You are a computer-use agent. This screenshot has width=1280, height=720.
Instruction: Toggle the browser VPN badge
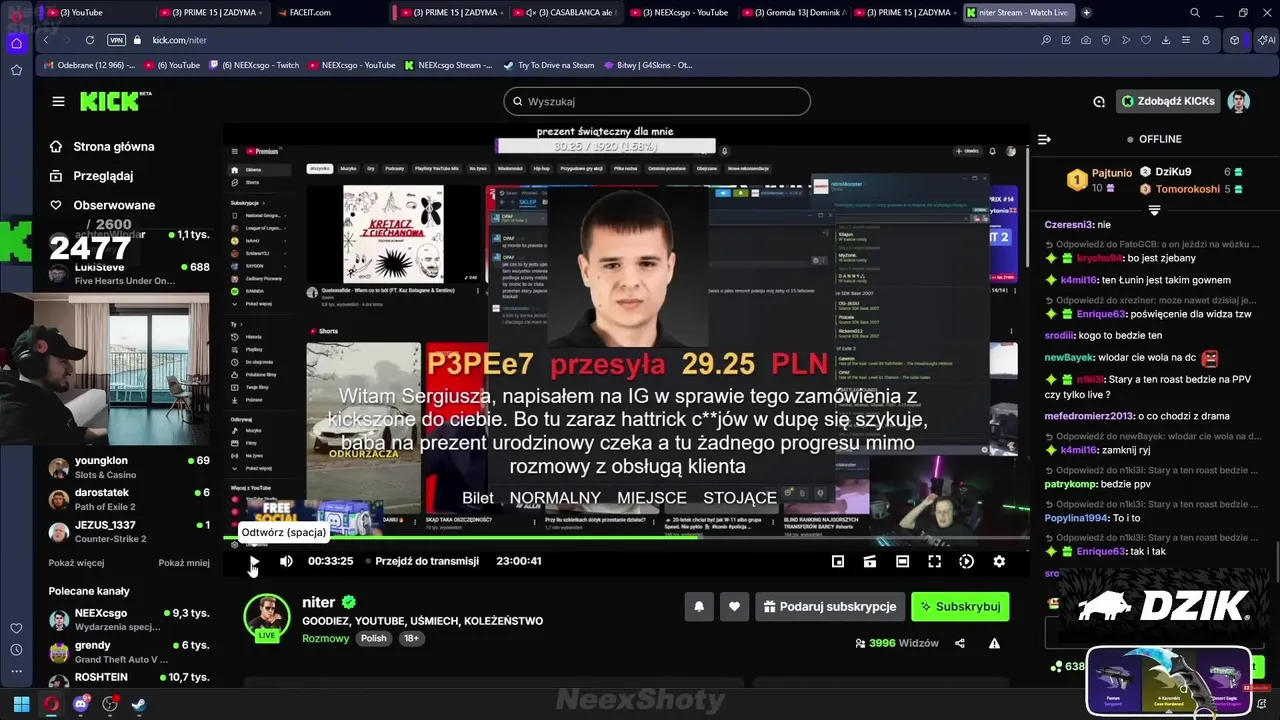116,40
